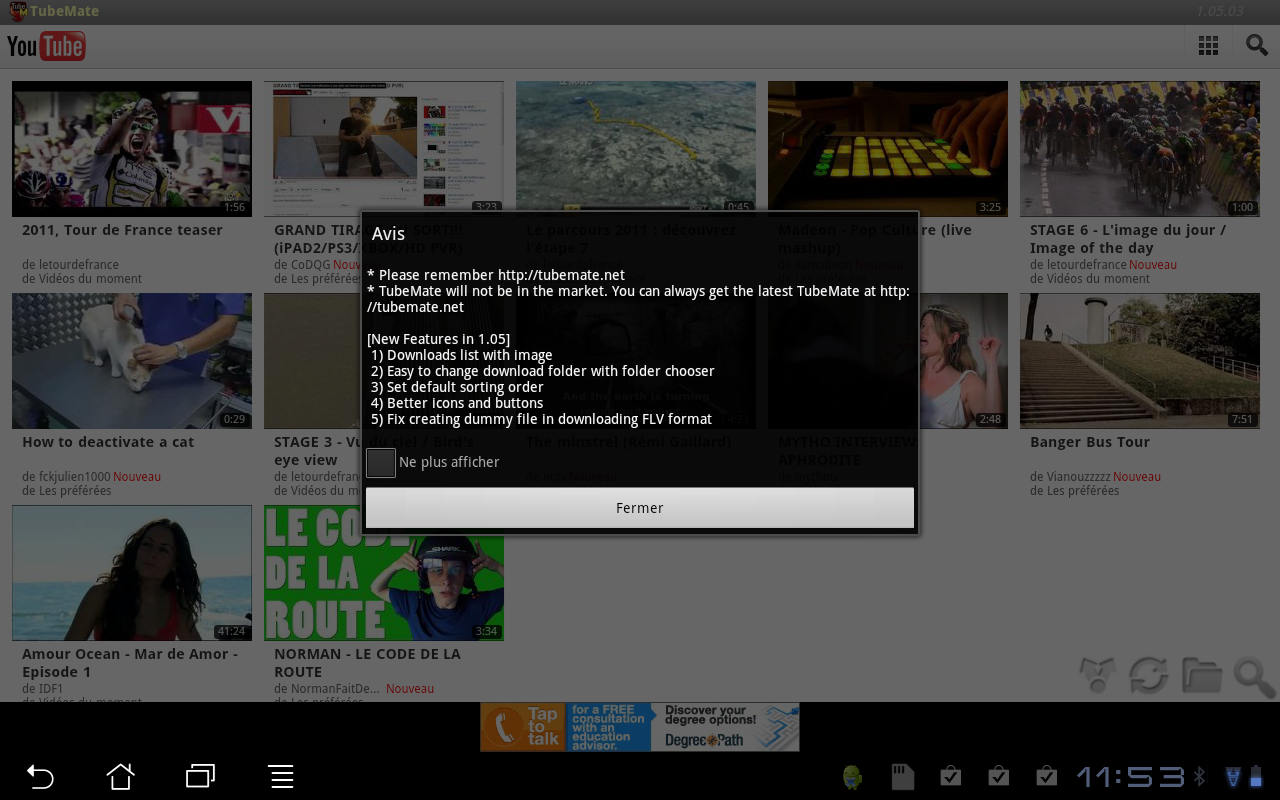Open the recent apps switcher
Viewport: 1280px width, 800px height.
200,776
